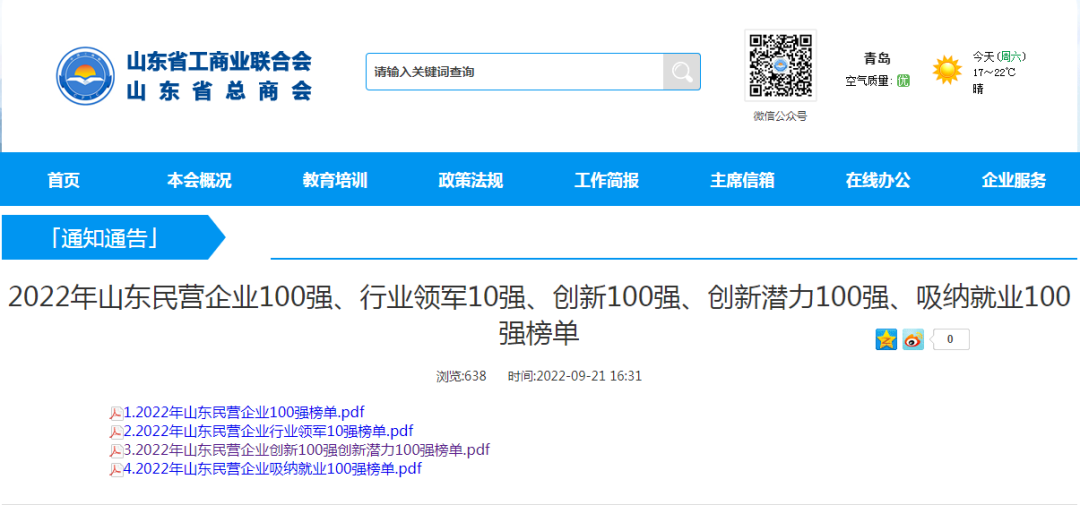Select 政策法规 navigation item
This screenshot has height=505, width=1080.
click(470, 181)
